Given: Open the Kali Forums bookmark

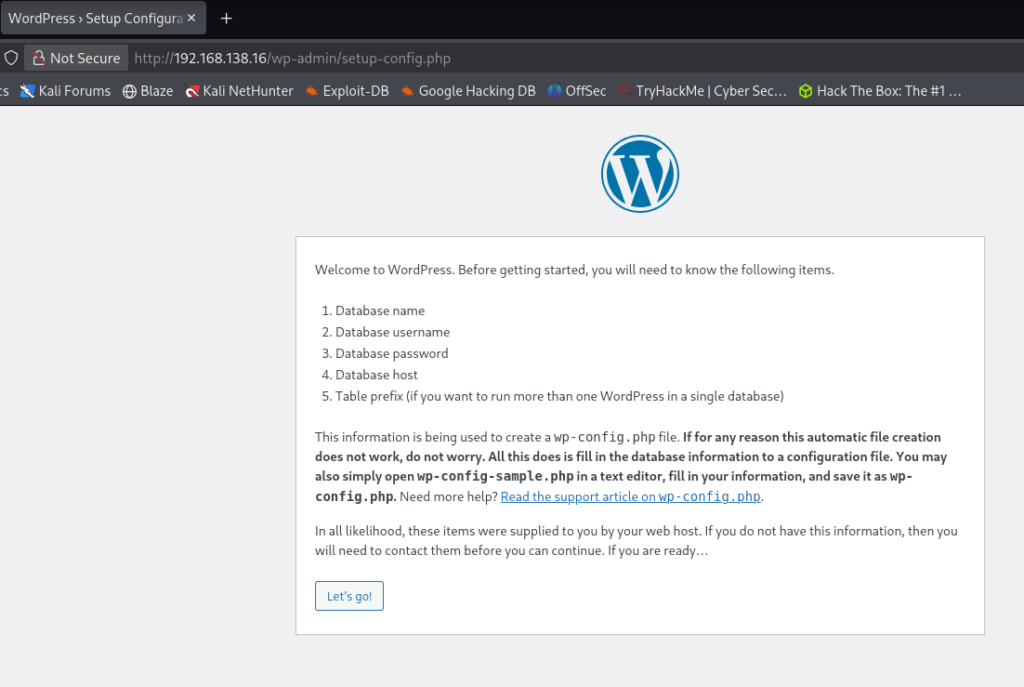Looking at the screenshot, I should click(x=65, y=91).
